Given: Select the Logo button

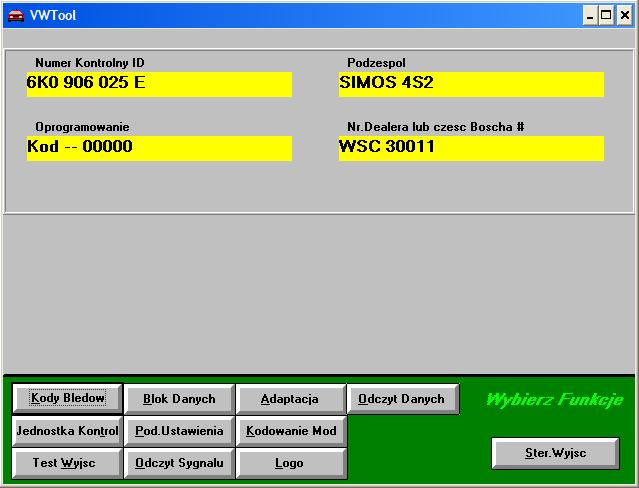Looking at the screenshot, I should click(x=291, y=463).
